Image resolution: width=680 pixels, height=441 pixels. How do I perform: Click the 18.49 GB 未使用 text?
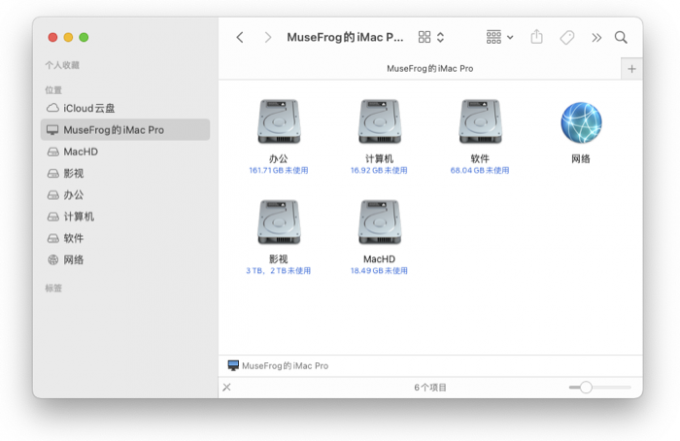379,271
